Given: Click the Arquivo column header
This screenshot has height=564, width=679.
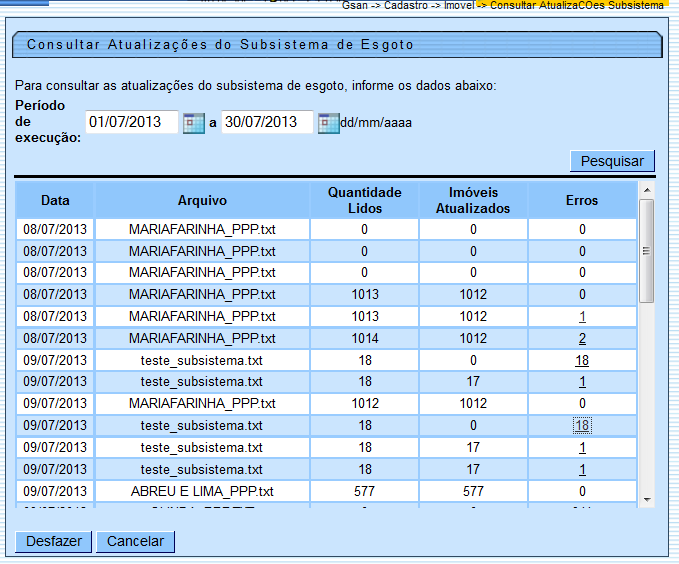Looking at the screenshot, I should coord(202,200).
